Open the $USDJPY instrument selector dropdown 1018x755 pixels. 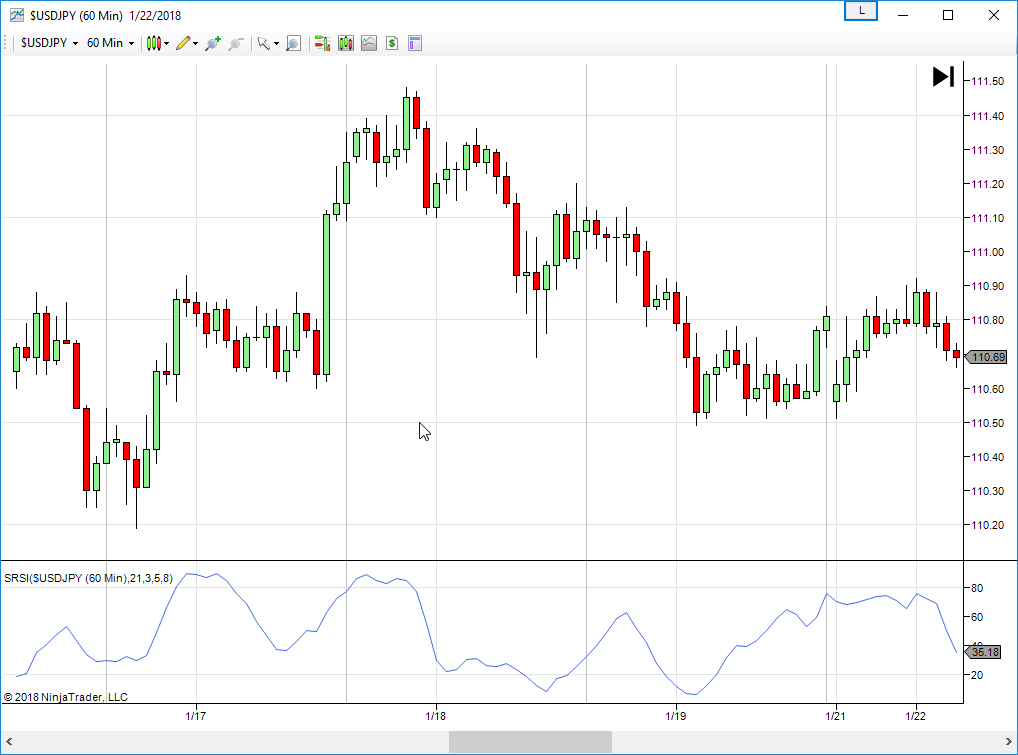(x=49, y=43)
